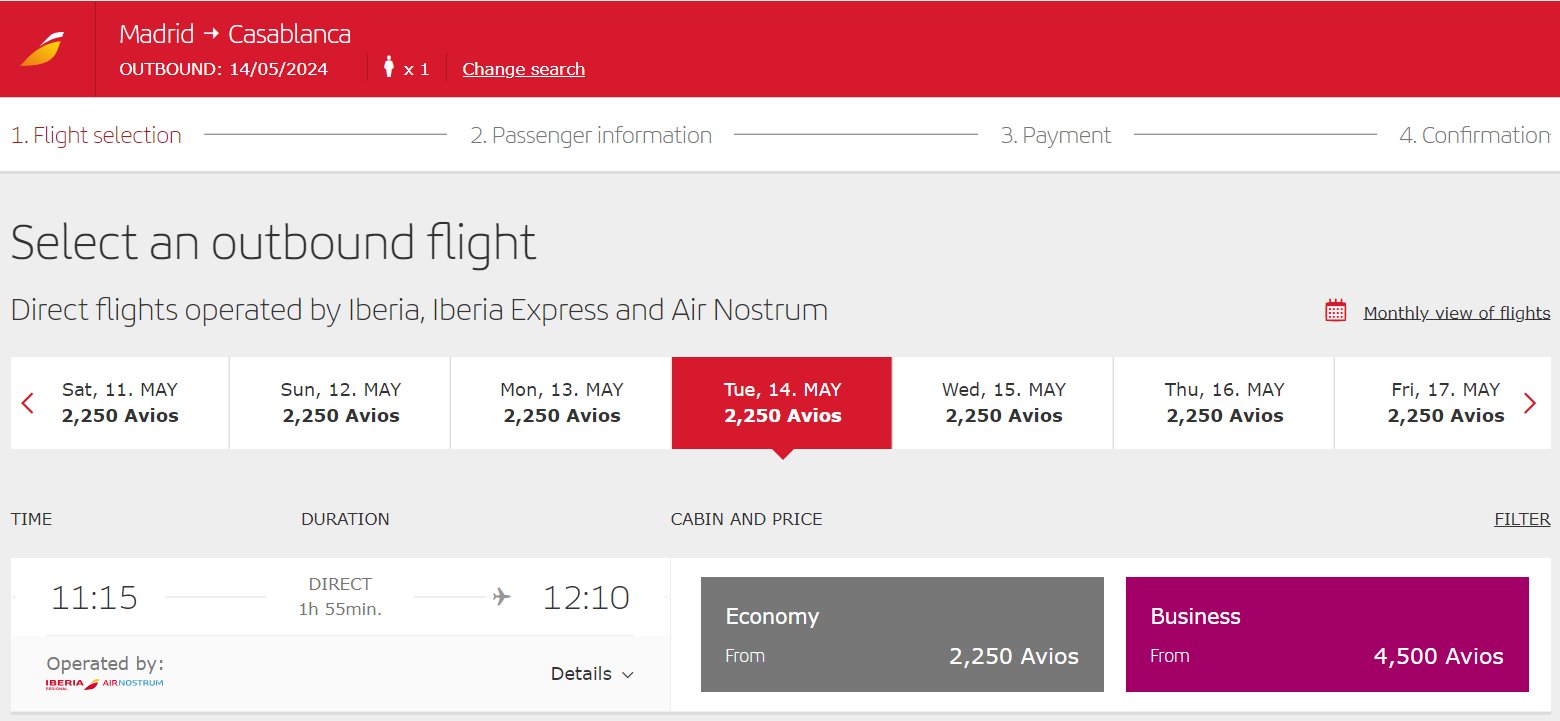
Task: Click the airplane icon in flight row
Action: (x=502, y=597)
